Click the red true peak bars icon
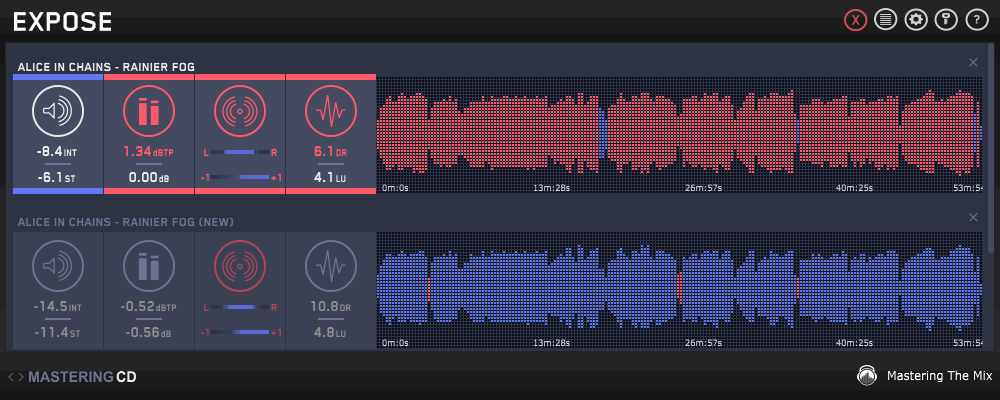The image size is (1000, 400). click(148, 111)
